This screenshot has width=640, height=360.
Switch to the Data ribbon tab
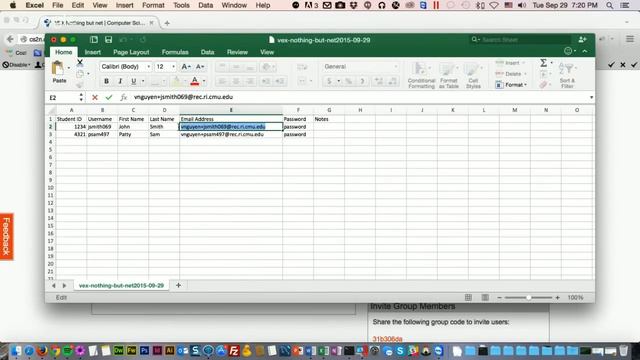tap(207, 52)
